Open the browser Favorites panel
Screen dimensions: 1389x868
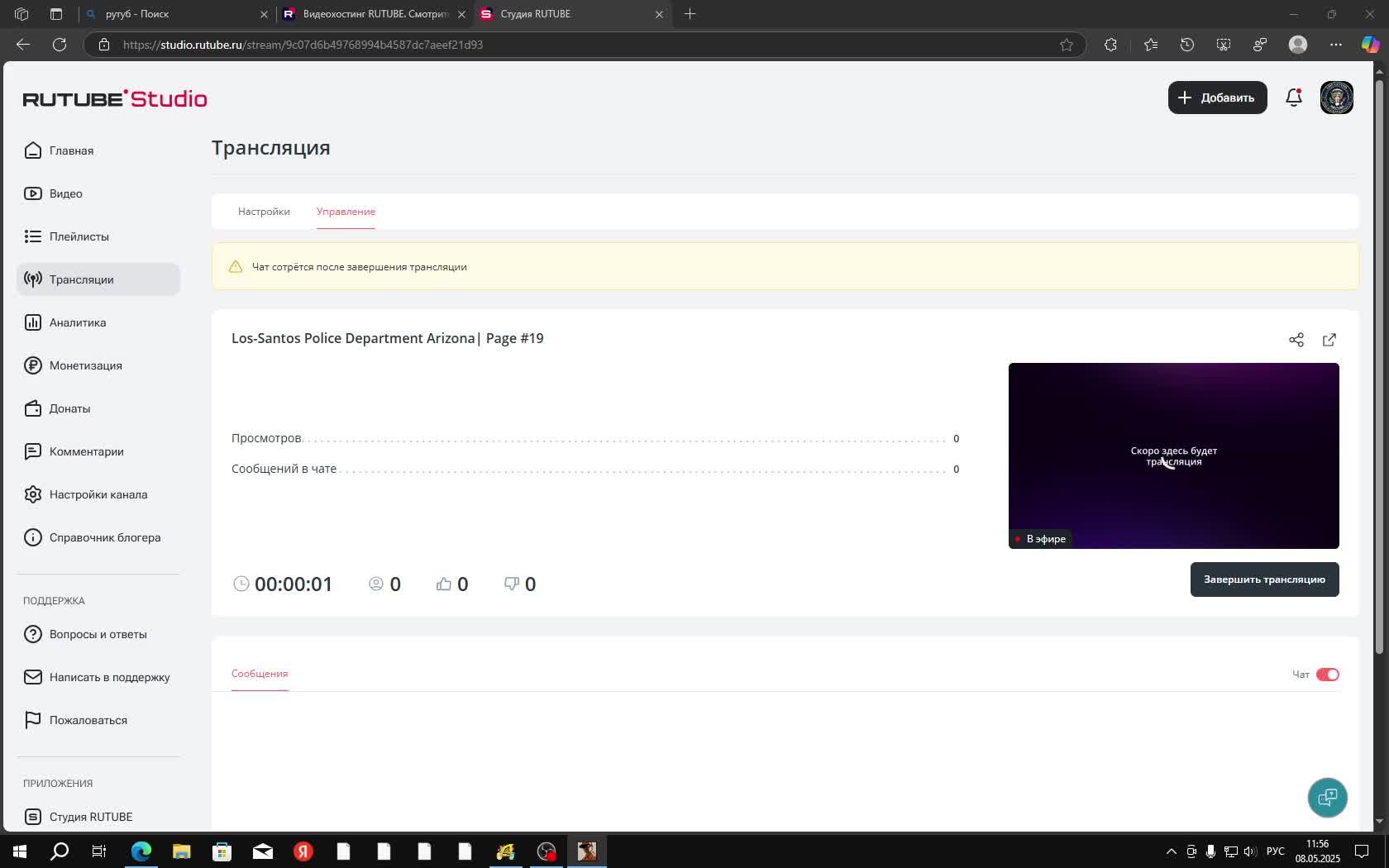pos(1151,45)
